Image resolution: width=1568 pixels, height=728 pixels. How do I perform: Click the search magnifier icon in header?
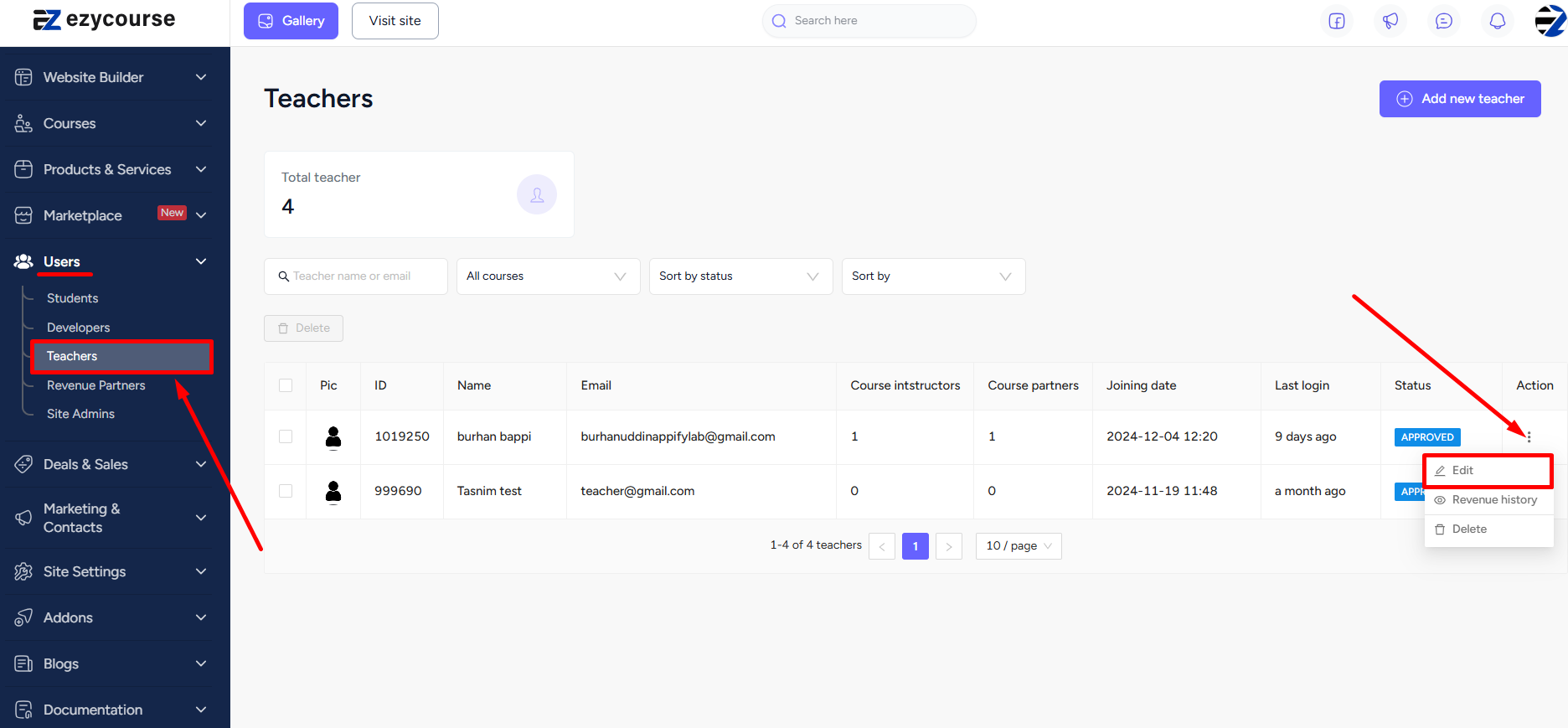[x=779, y=21]
